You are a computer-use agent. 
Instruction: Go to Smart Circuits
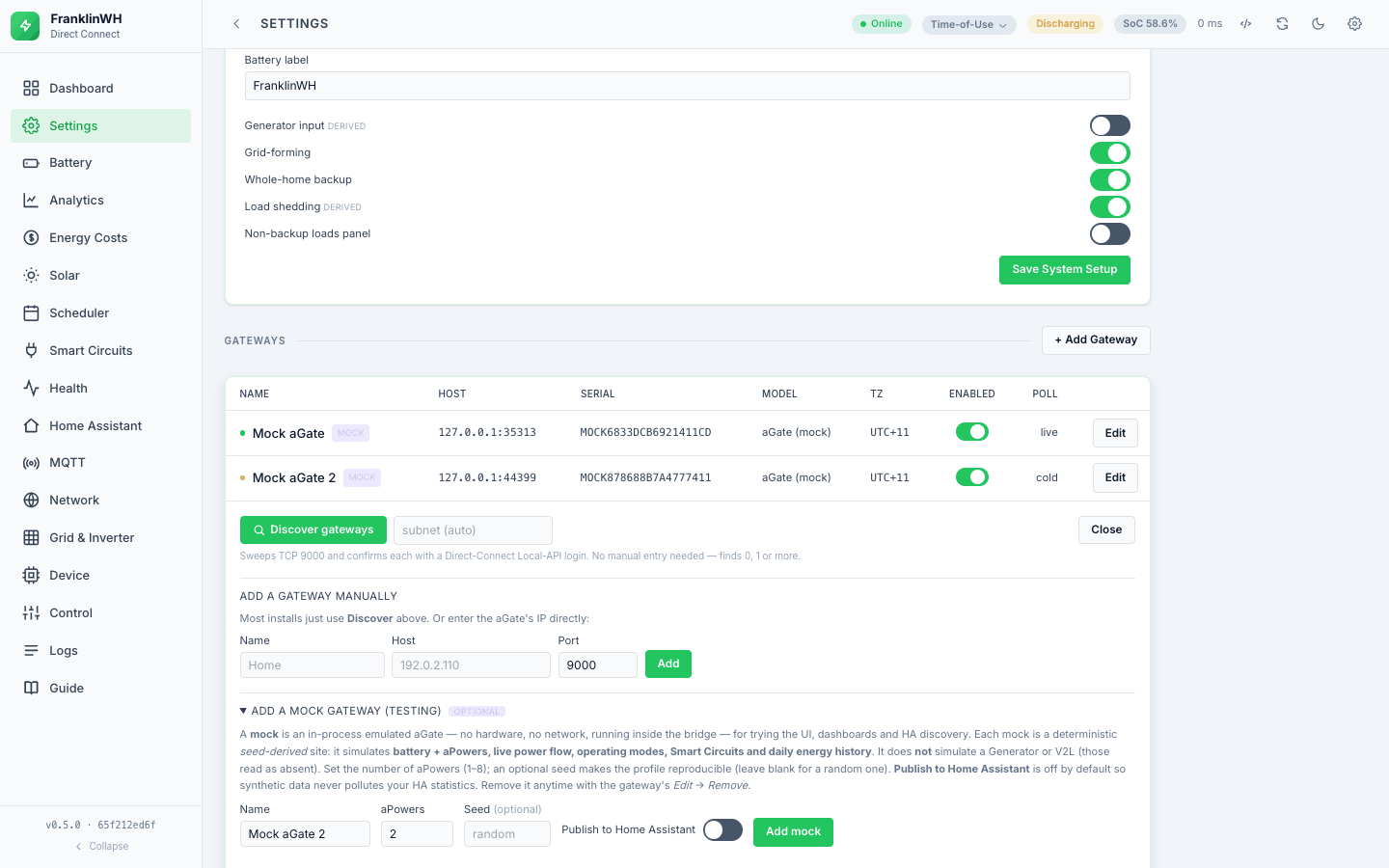pos(100,350)
